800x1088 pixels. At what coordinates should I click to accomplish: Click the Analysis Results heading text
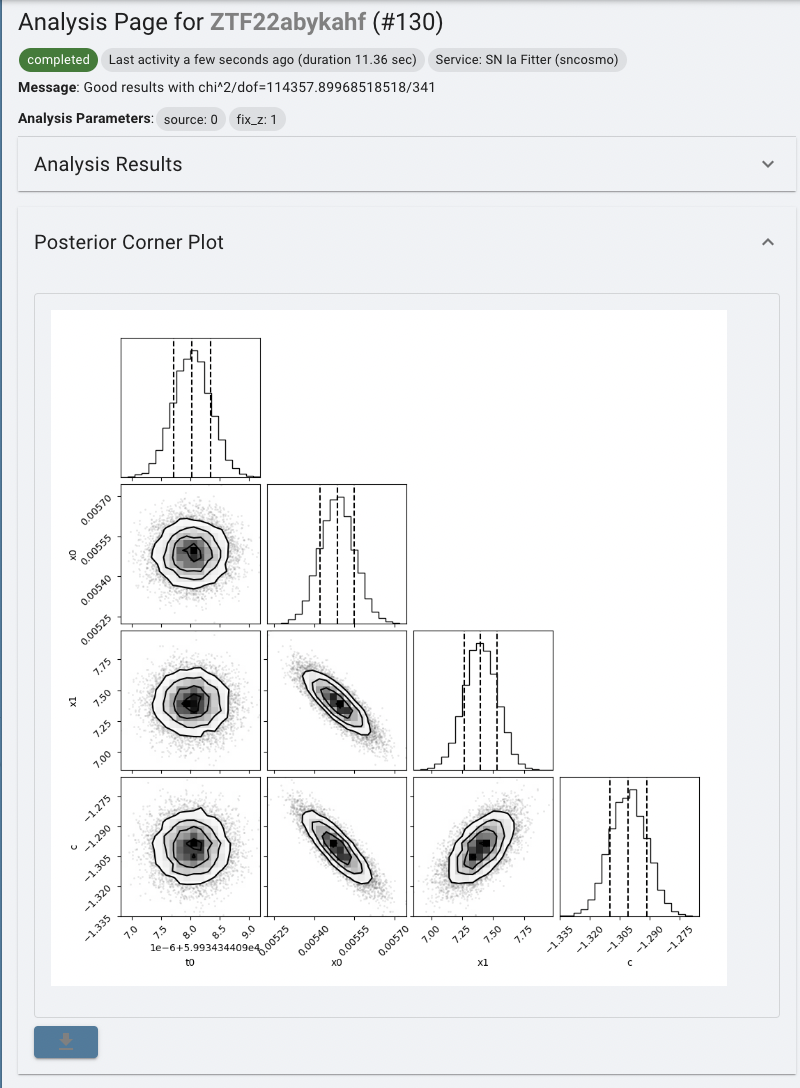coord(108,164)
